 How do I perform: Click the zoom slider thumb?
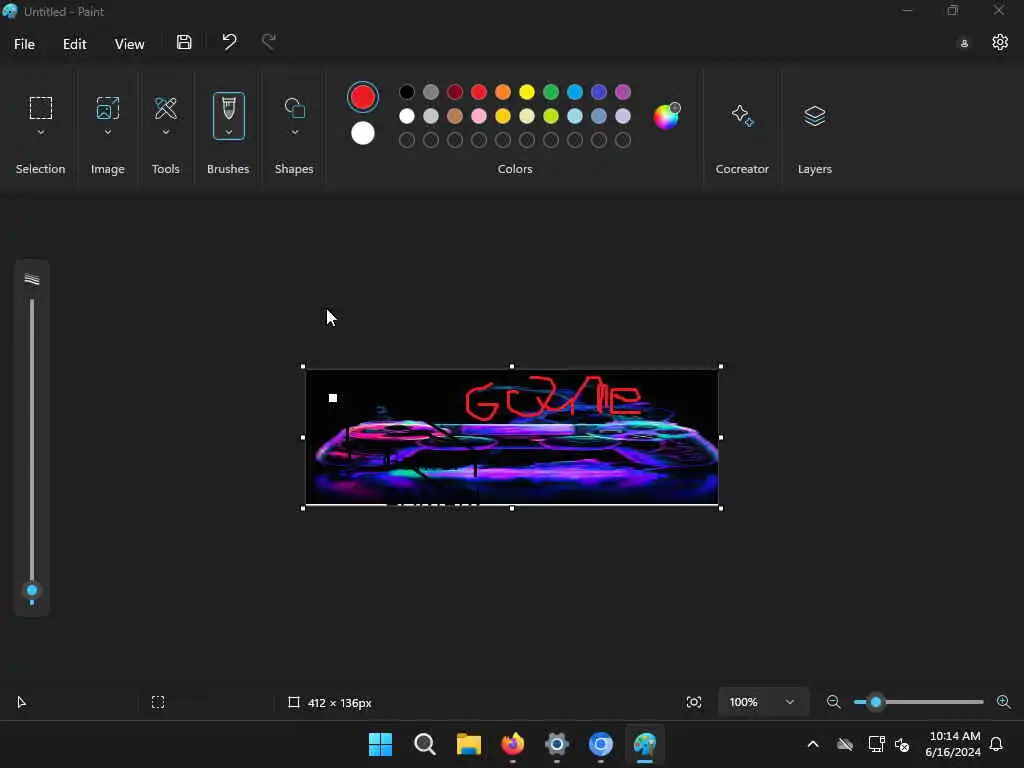point(876,702)
